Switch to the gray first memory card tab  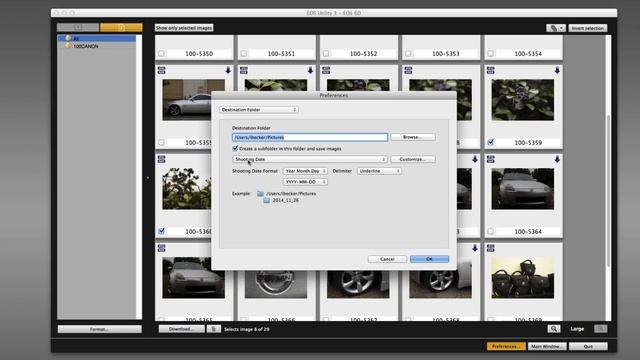coord(78,27)
